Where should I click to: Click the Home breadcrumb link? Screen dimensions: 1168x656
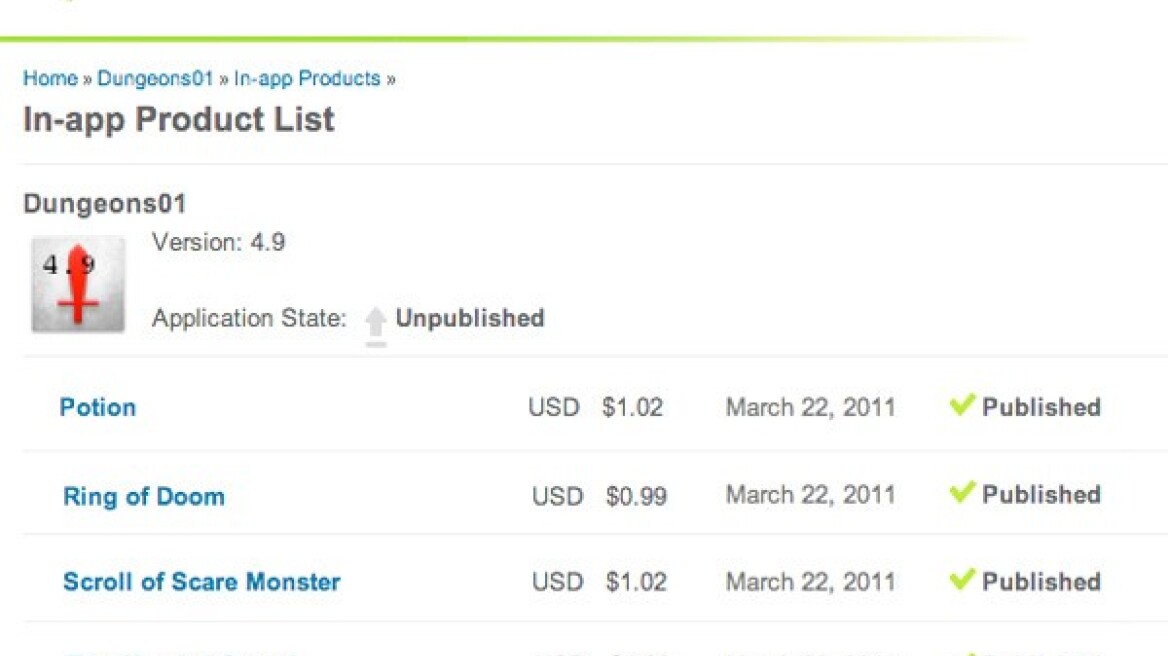(50, 78)
